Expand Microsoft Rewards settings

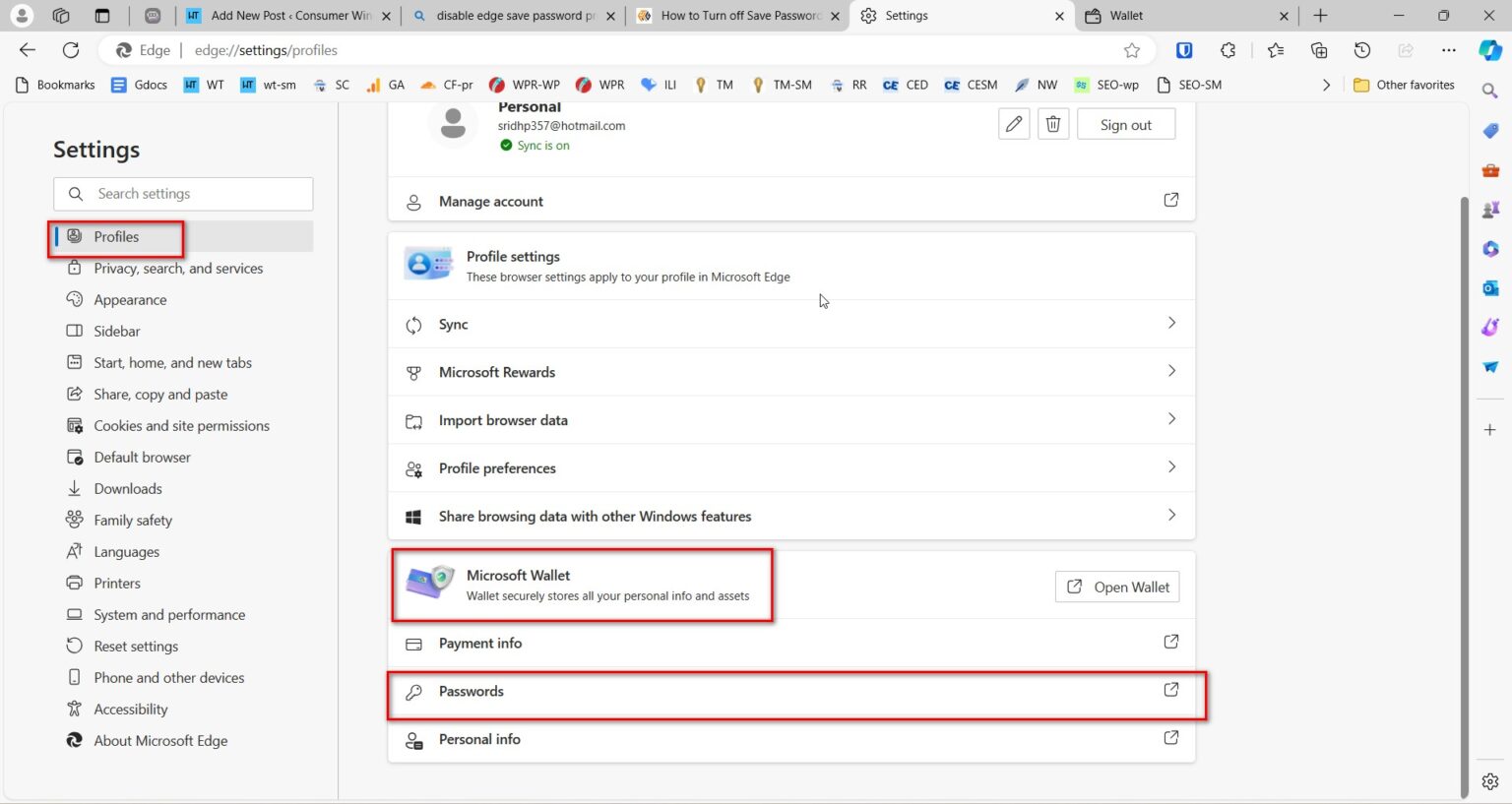(791, 372)
